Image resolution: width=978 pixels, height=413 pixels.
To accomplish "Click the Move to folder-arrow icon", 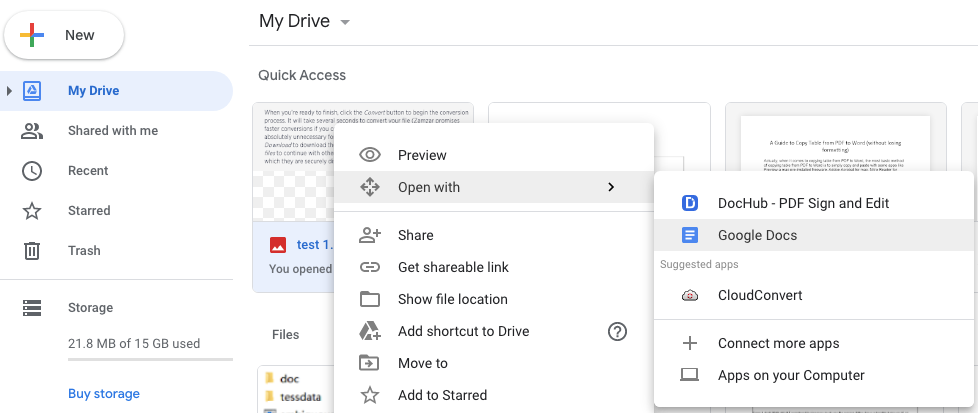I will coord(370,363).
